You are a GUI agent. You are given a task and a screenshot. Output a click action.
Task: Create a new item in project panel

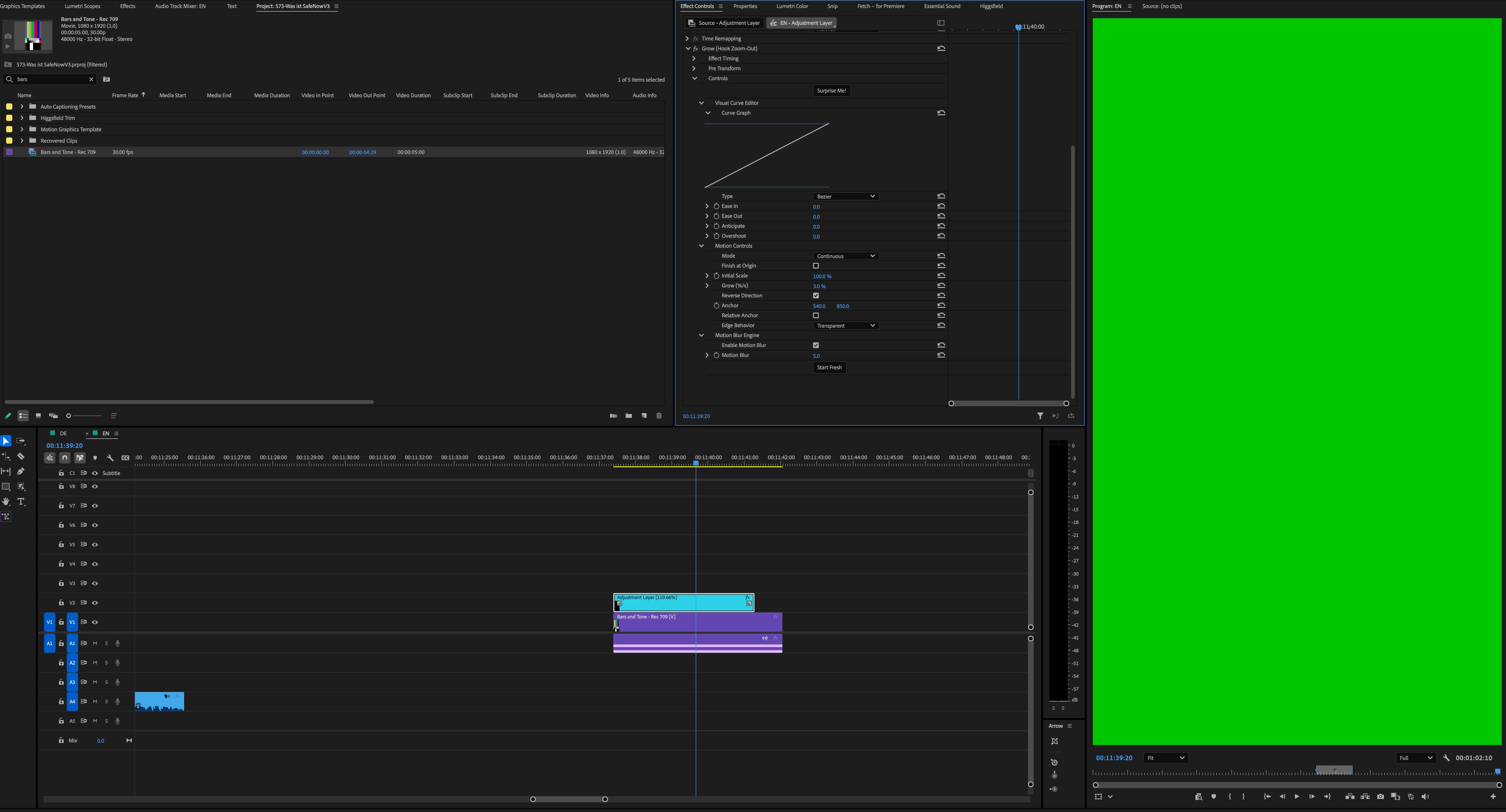[644, 416]
